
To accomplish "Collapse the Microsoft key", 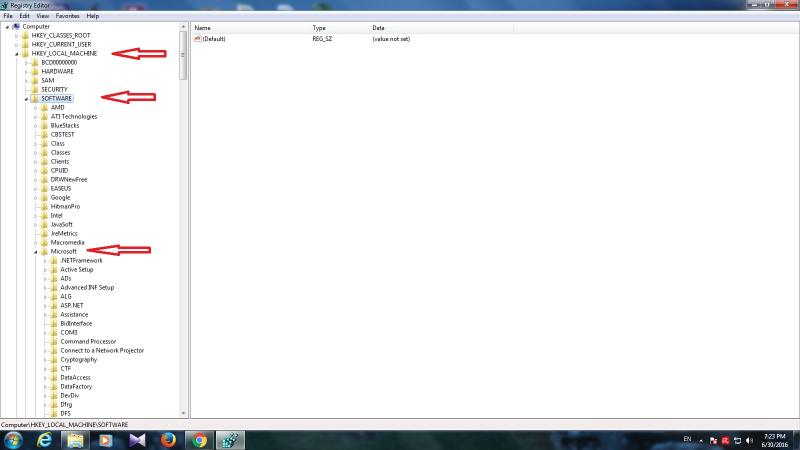I will (36, 252).
